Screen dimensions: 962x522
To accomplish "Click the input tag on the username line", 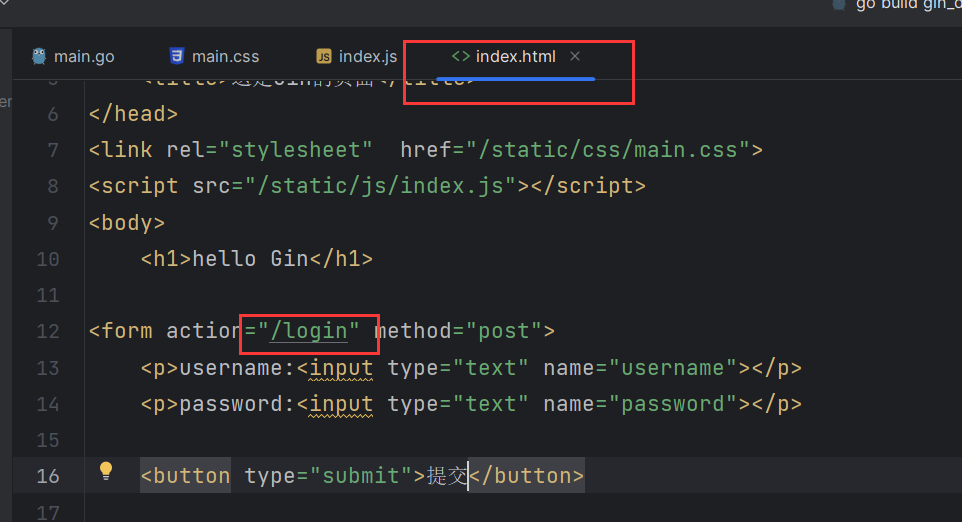I will [341, 368].
